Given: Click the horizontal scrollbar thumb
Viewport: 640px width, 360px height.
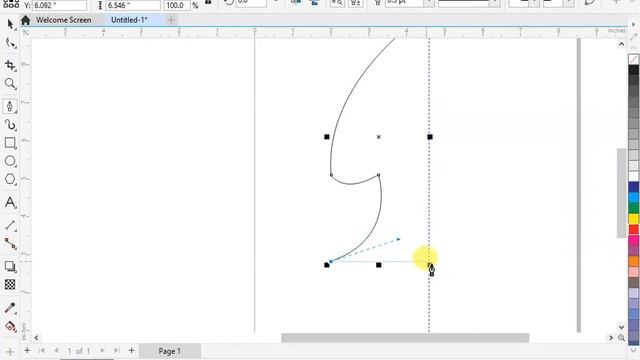Looking at the screenshot, I should click(405, 338).
